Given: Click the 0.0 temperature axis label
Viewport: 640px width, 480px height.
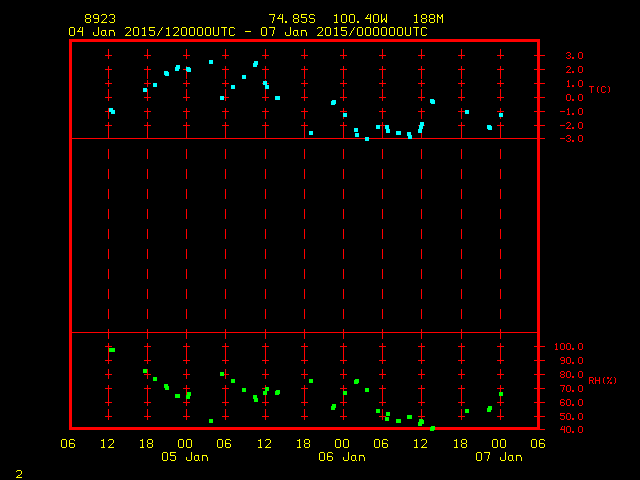Looking at the screenshot, I should click(574, 98).
